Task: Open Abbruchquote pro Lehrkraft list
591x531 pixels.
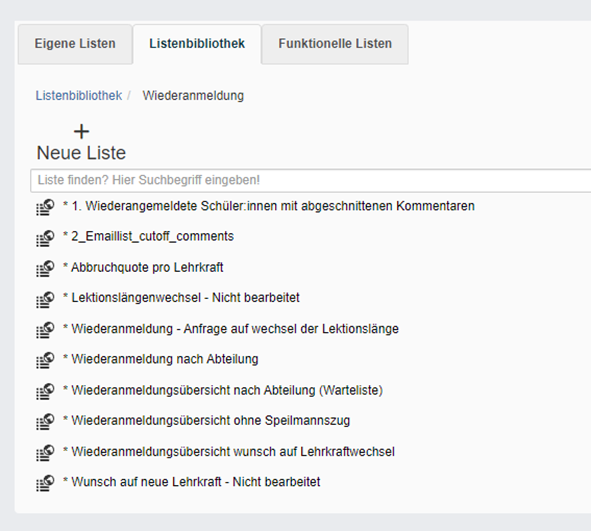Action: [x=143, y=267]
